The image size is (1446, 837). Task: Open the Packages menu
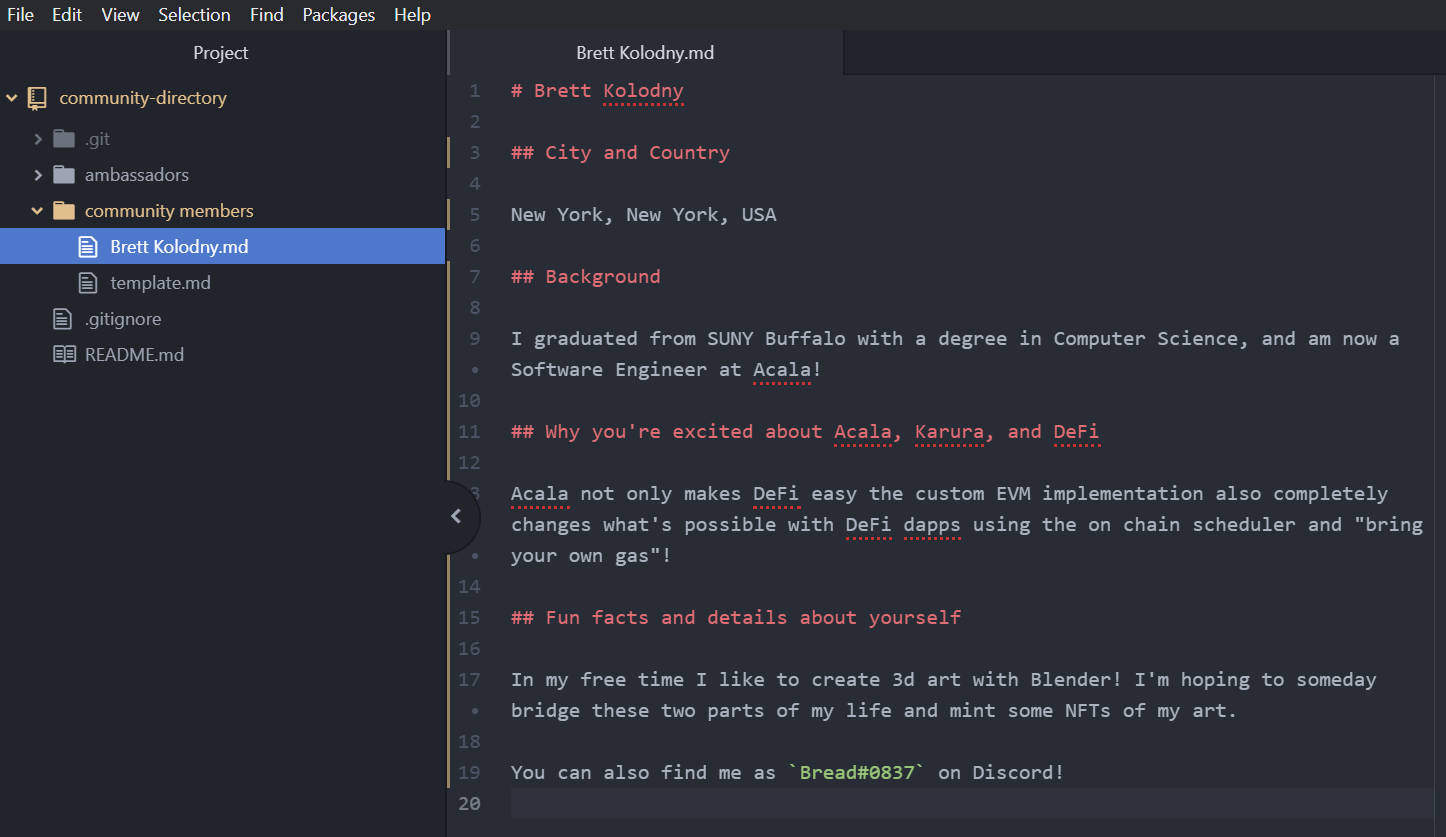[x=339, y=15]
